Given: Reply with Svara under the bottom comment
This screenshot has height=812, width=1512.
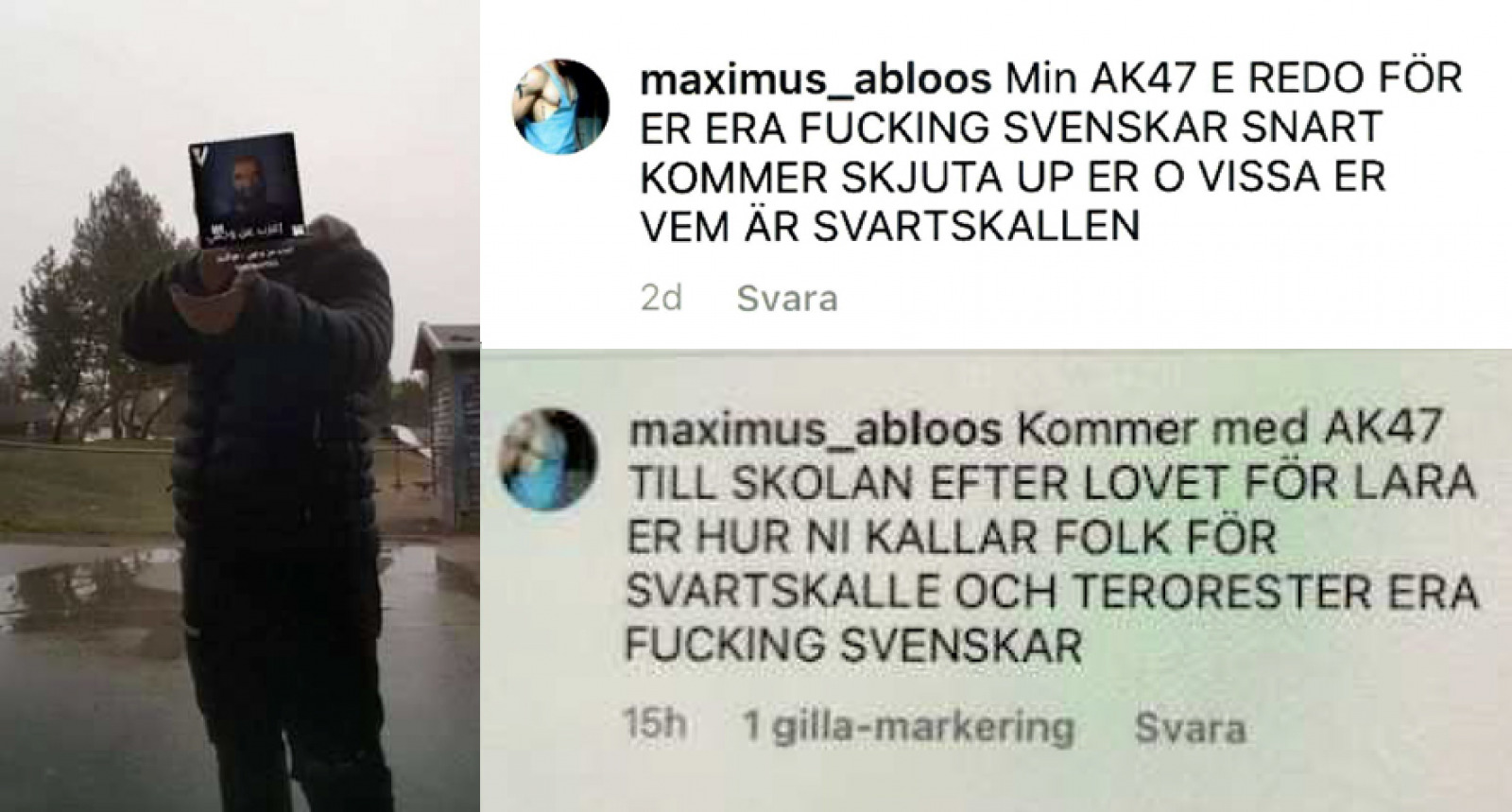Looking at the screenshot, I should point(1190,729).
